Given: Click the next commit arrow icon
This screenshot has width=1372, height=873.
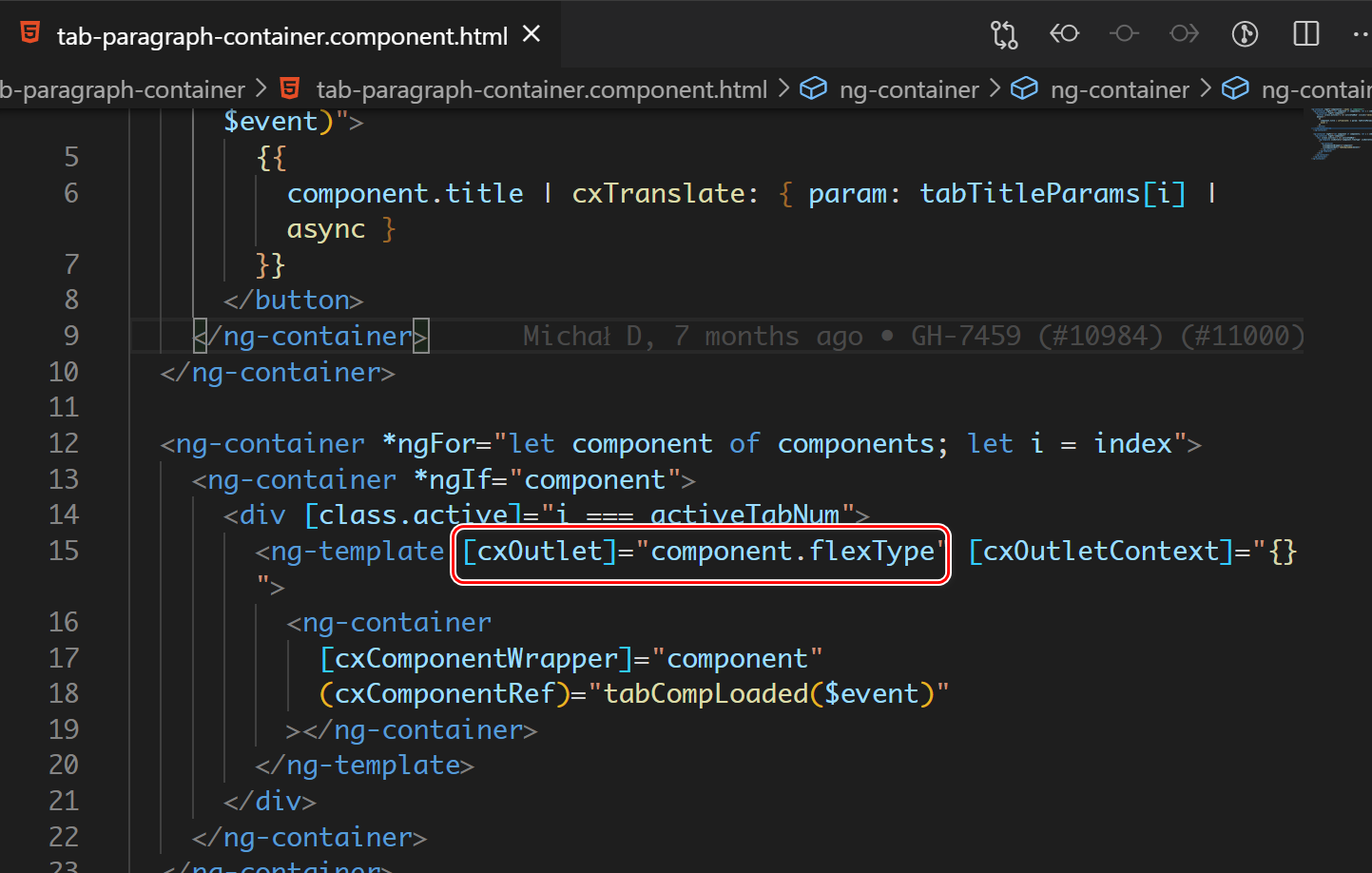Looking at the screenshot, I should click(1185, 34).
